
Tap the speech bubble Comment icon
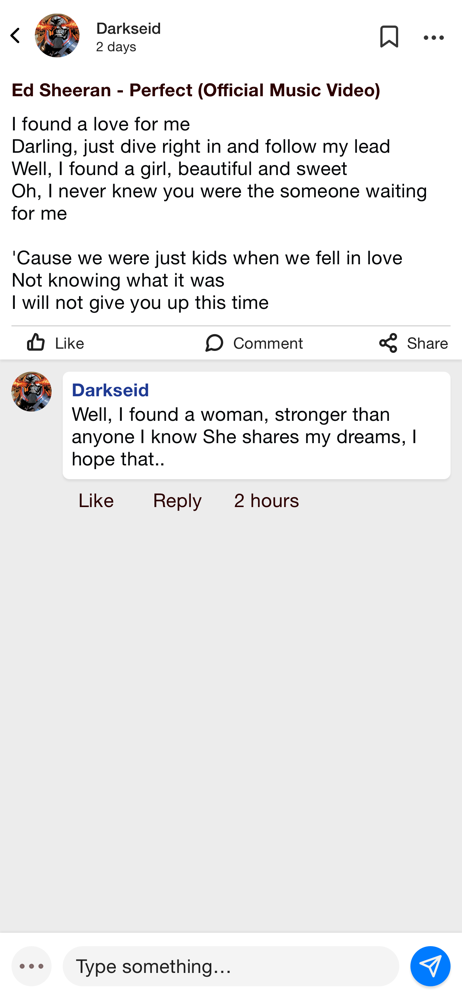pos(214,344)
